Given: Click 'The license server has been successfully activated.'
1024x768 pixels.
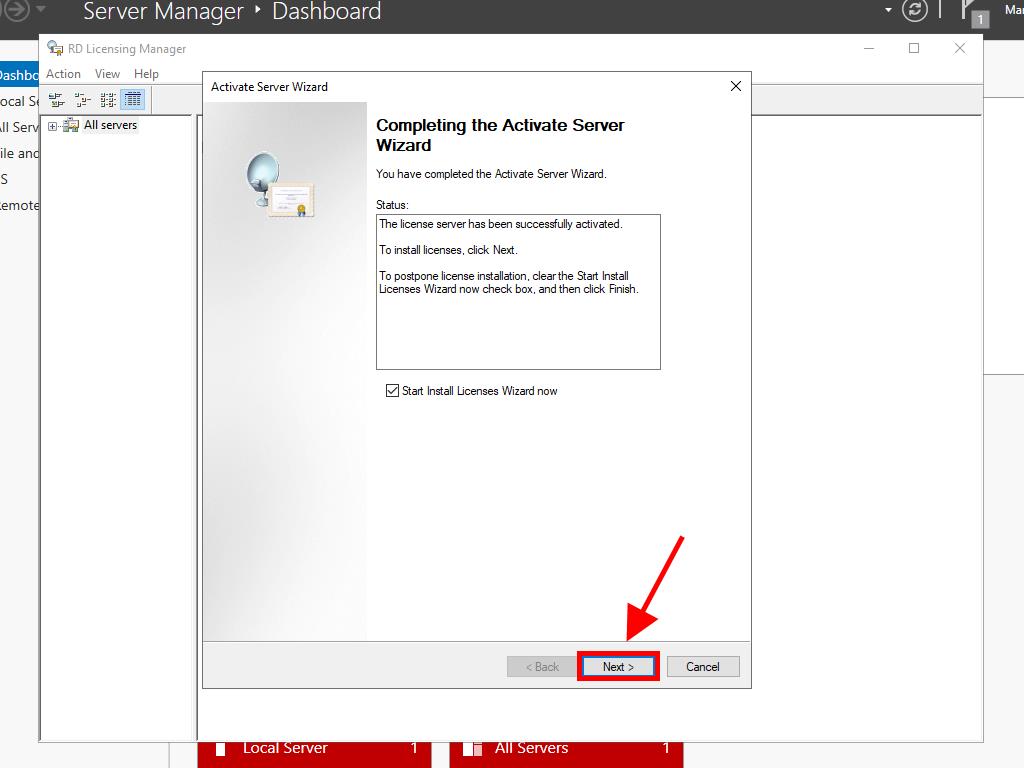Looking at the screenshot, I should pos(501,224).
